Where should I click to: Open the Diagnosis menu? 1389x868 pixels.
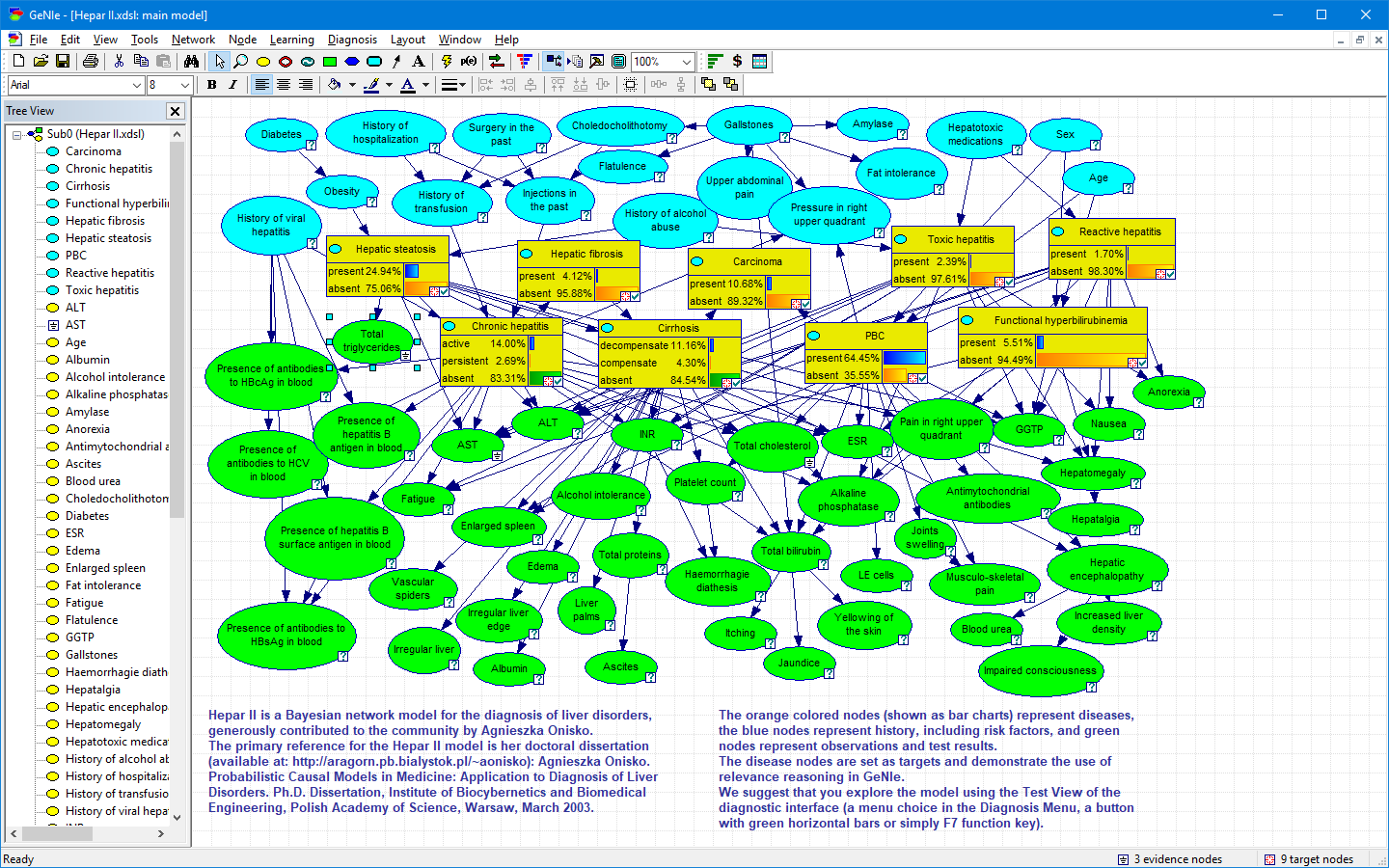tap(352, 40)
